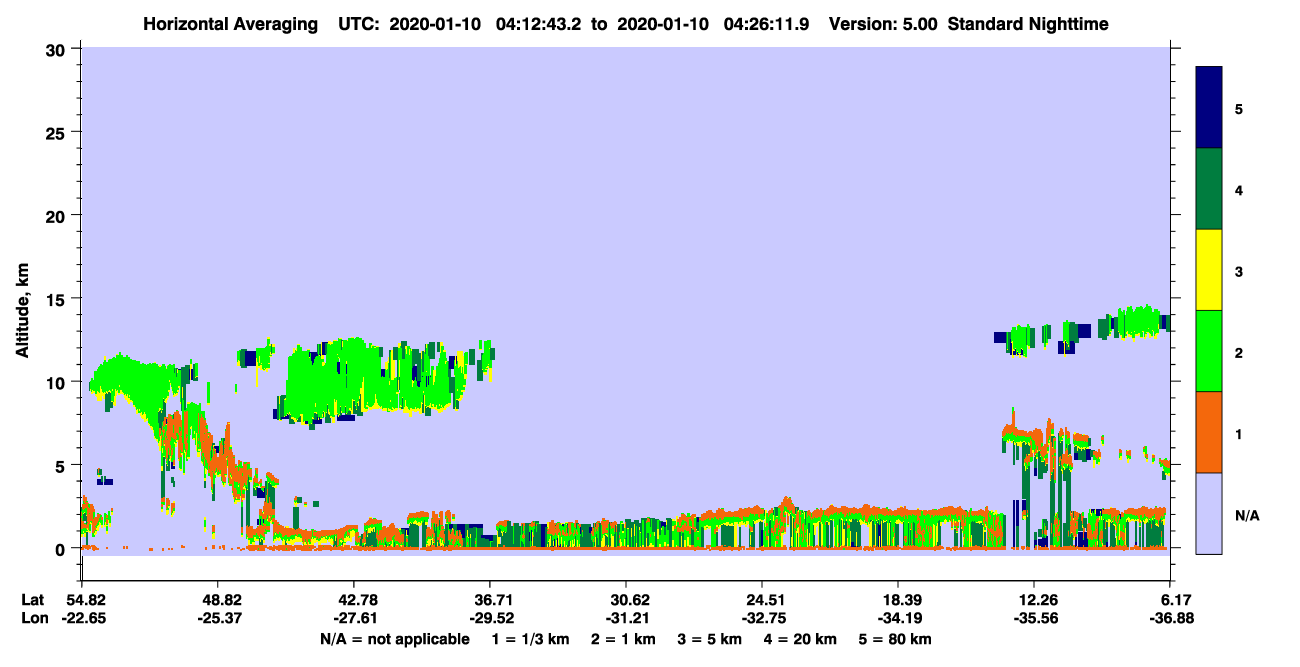Click longitude value -32.75
Image resolution: width=1300 pixels, height=667 pixels.
tap(762, 619)
